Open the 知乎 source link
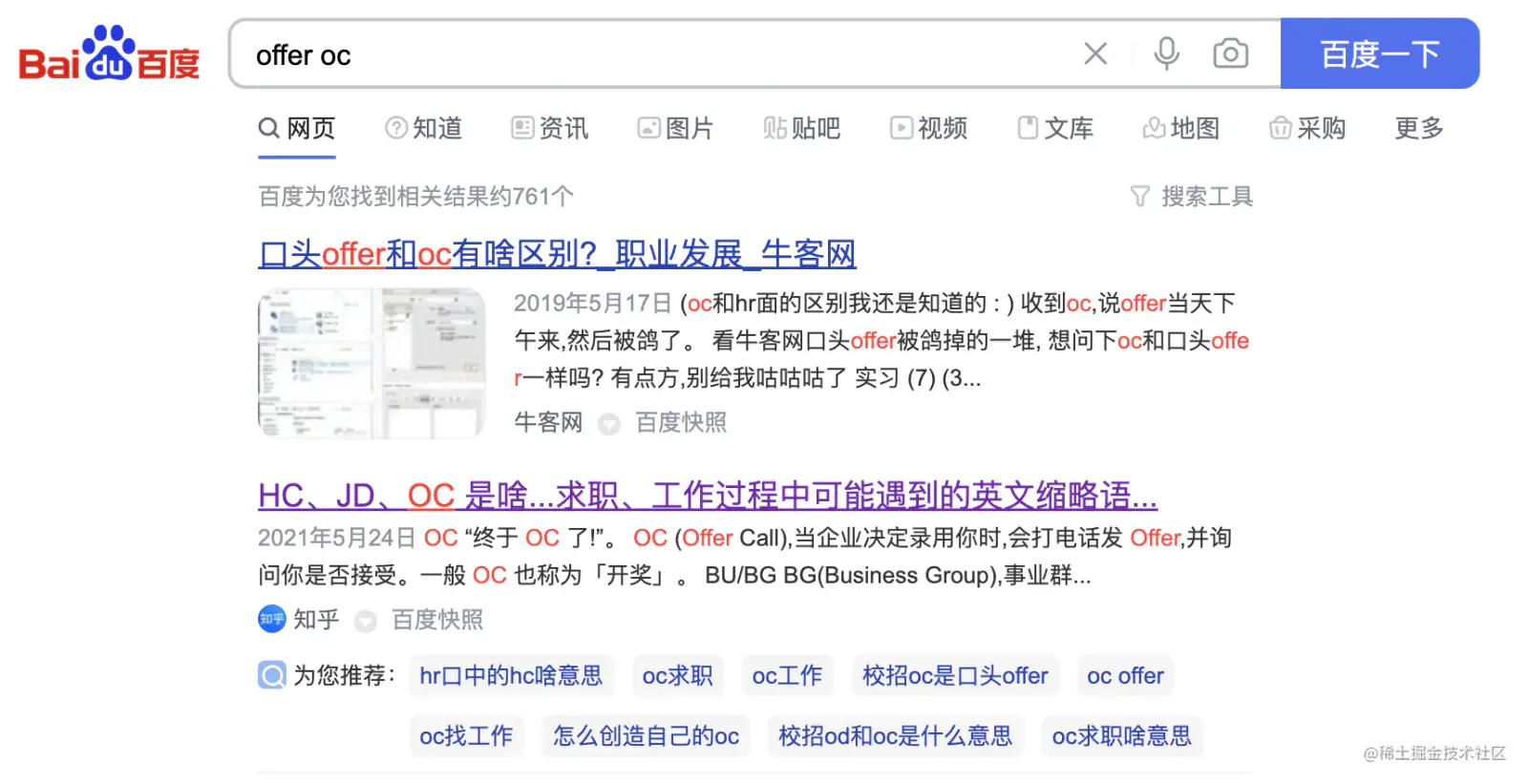This screenshot has width=1528, height=784. (316, 620)
